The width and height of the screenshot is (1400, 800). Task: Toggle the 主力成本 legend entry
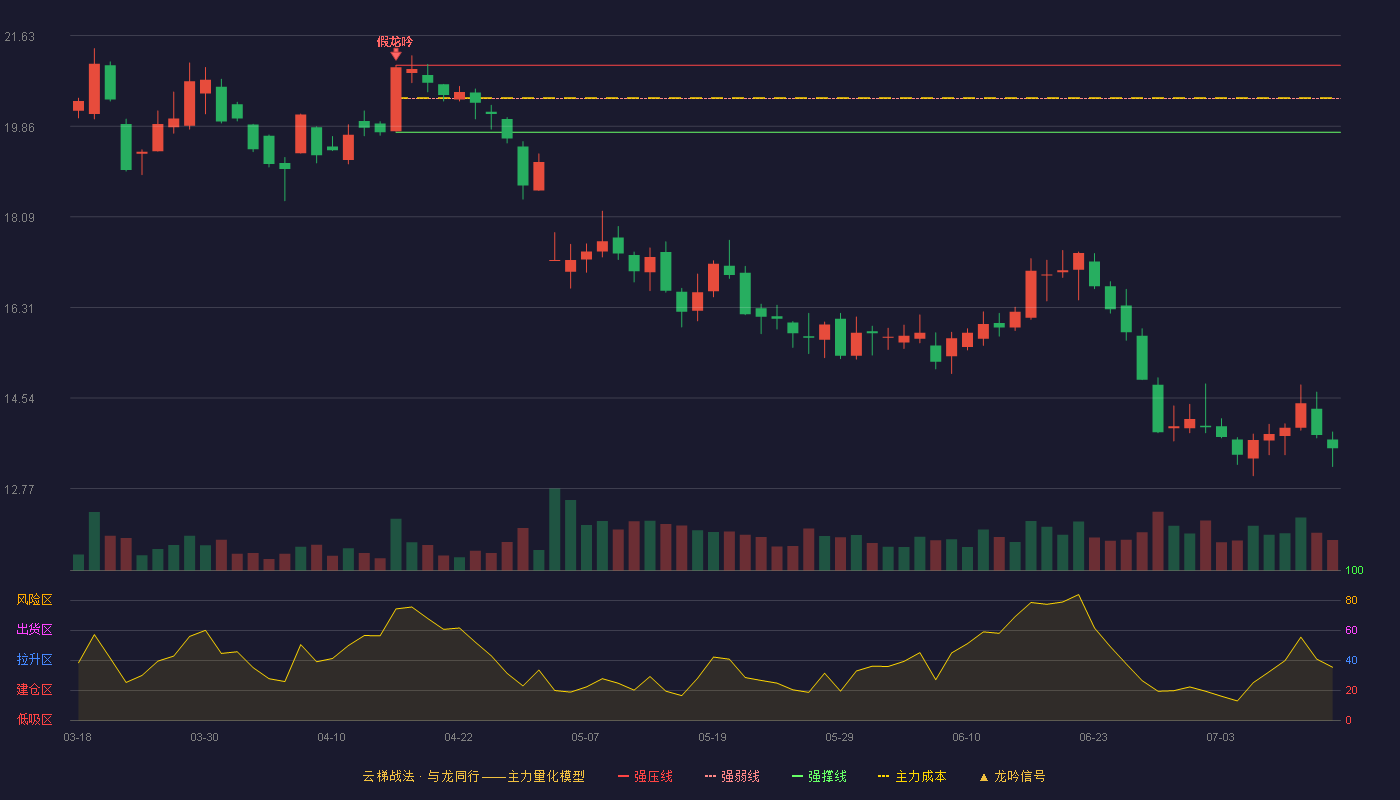[911, 776]
